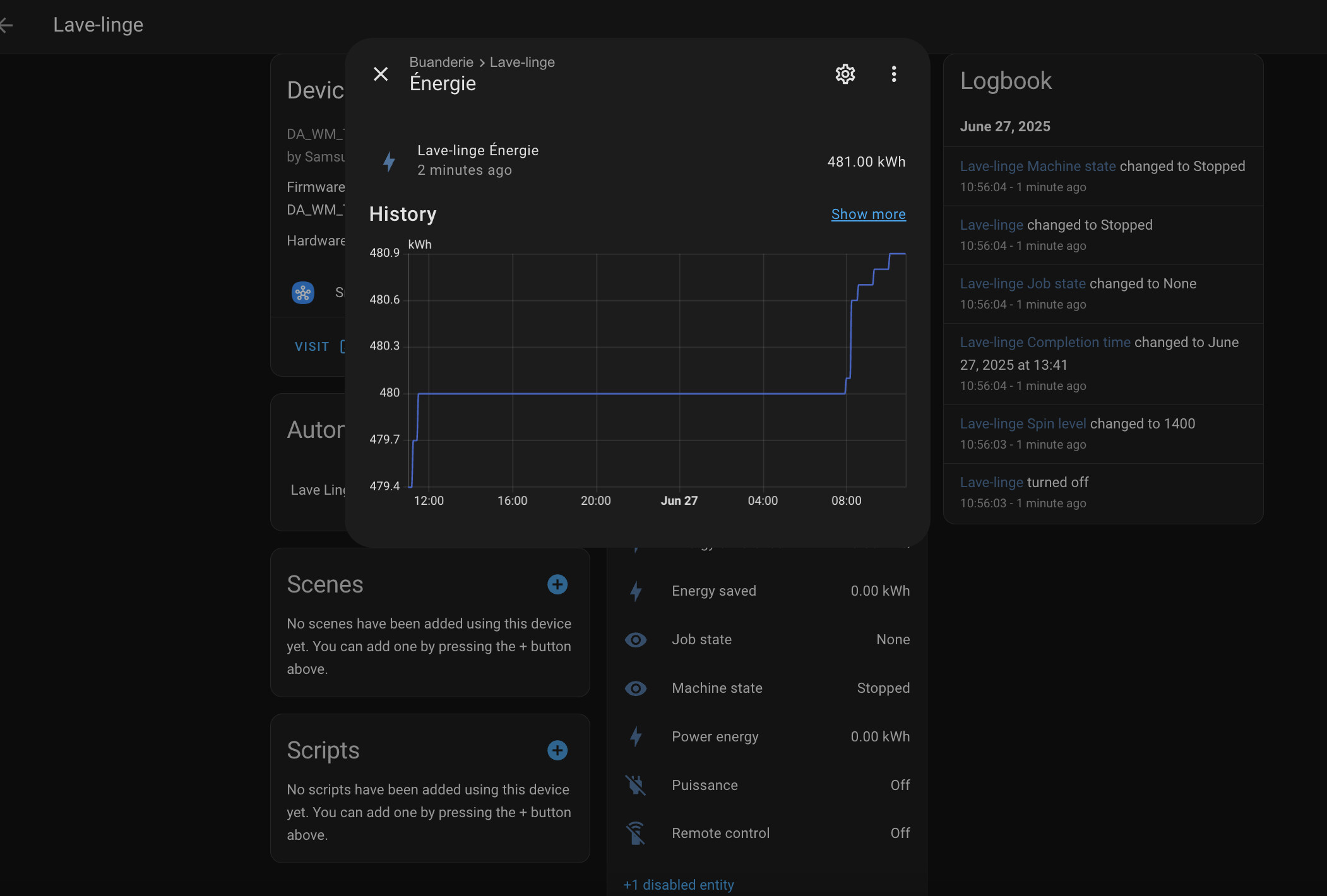Add a scene with the plus button
Image resolution: width=1327 pixels, height=896 pixels.
point(557,584)
